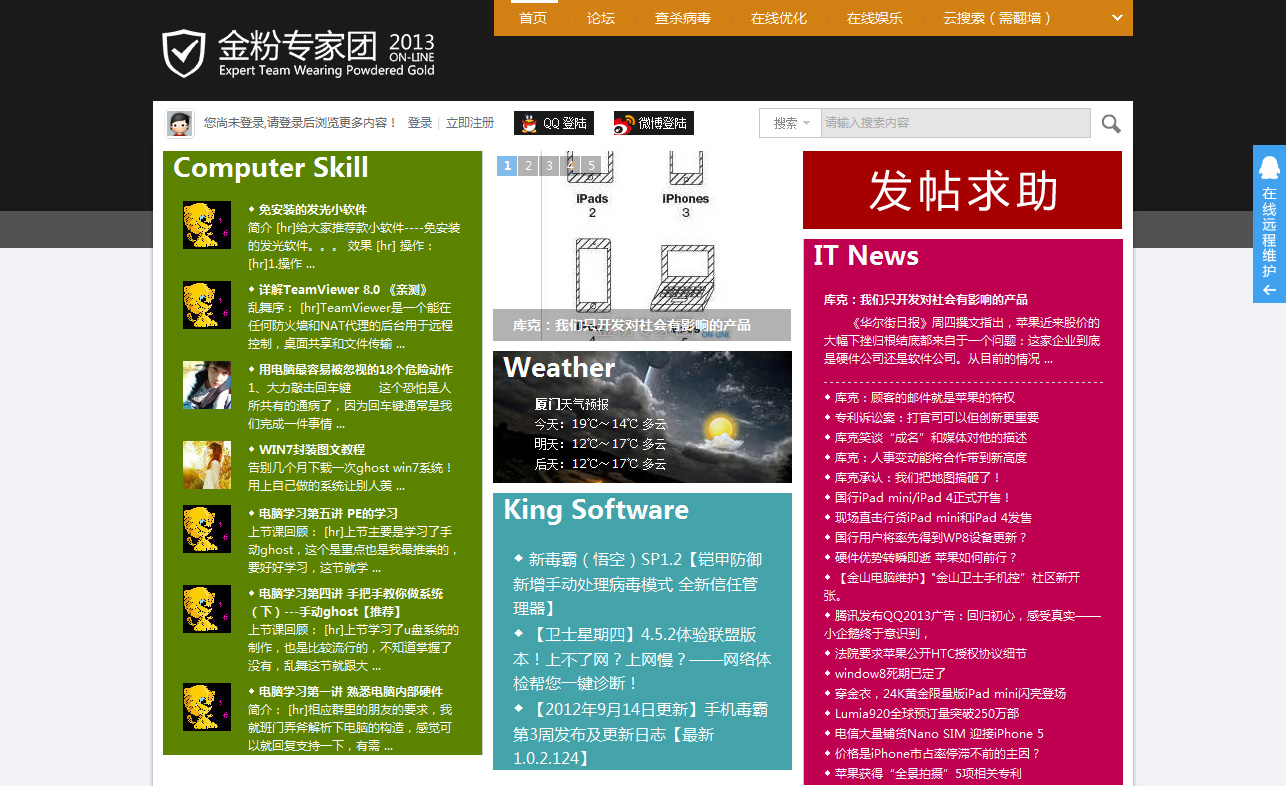Open news 价格是iPhone市占率停滞不前的主因？
The width and height of the screenshot is (1286, 786).
pos(938,754)
